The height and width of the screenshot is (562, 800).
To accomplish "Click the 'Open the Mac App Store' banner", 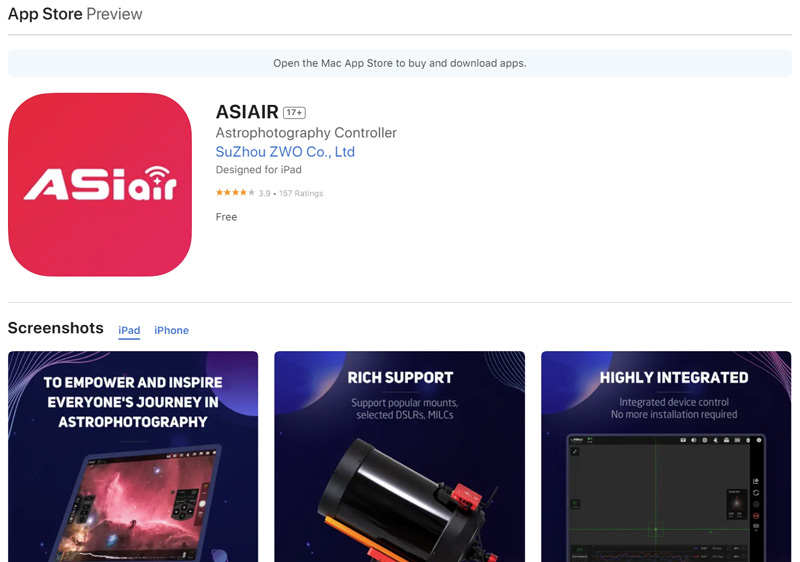I will (399, 63).
